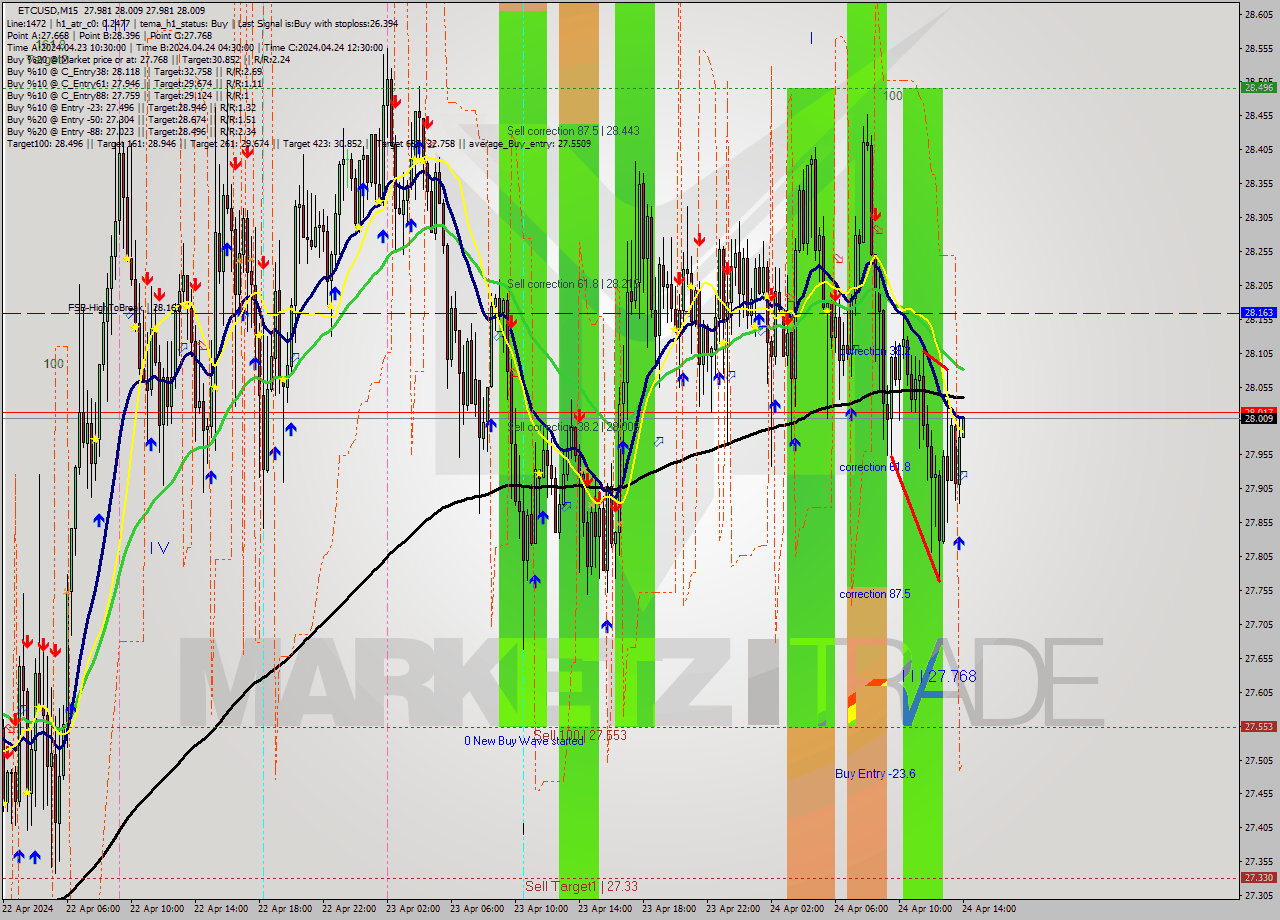The image size is (1280, 920).
Task: Click the 28.605 price axis value
Action: 1258,14
